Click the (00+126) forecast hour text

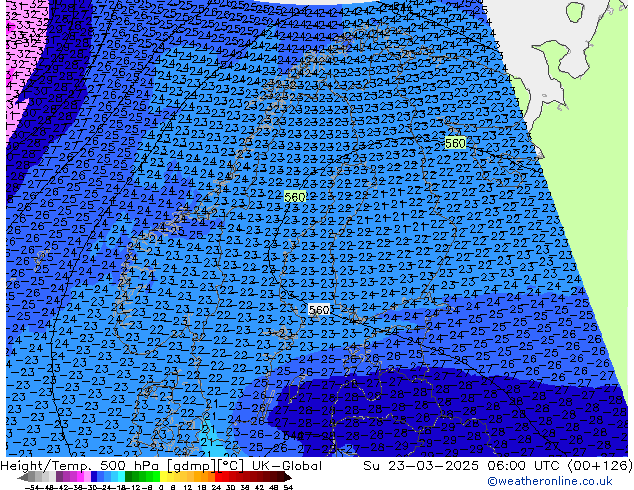600,466
